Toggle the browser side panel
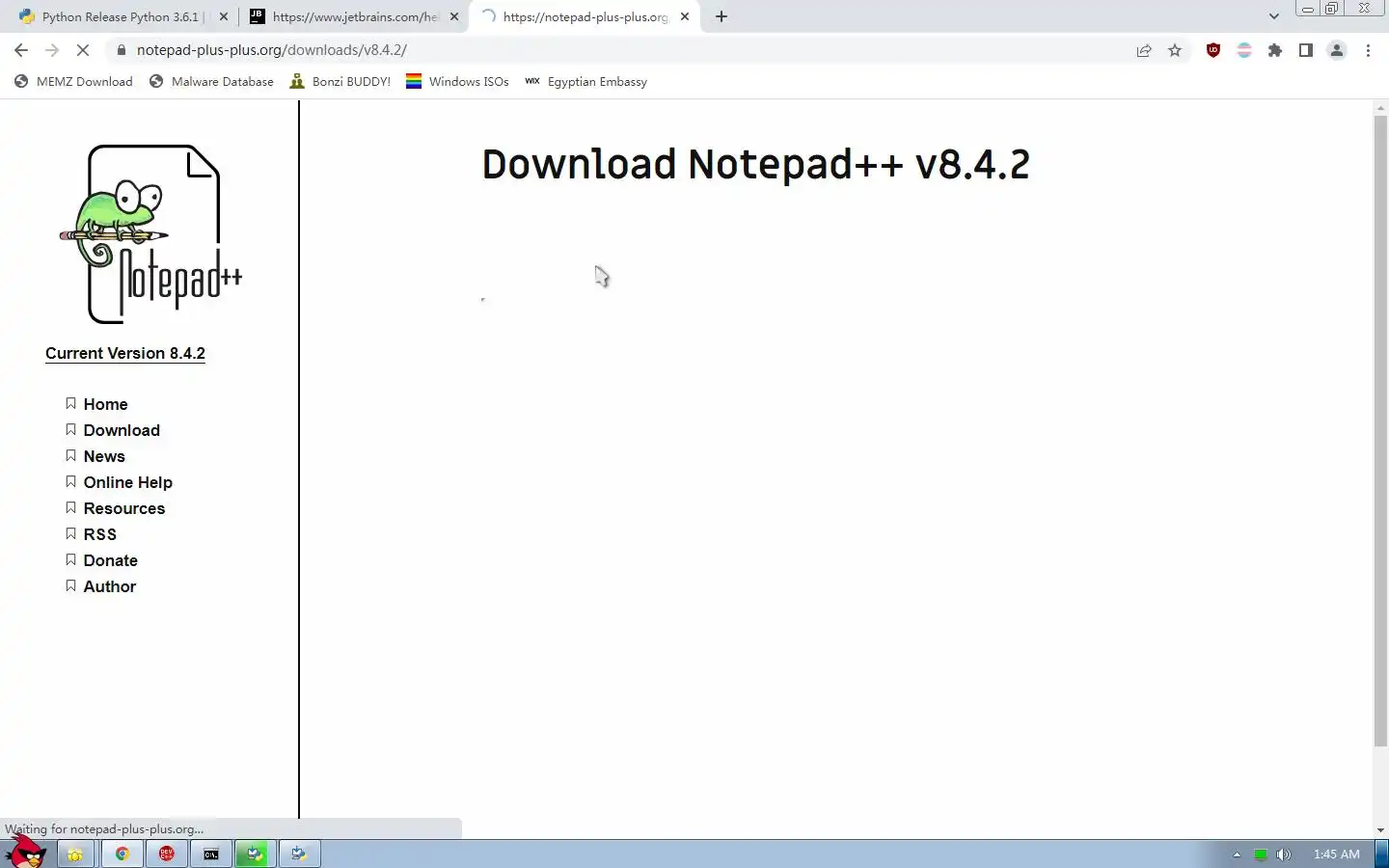 (1306, 50)
